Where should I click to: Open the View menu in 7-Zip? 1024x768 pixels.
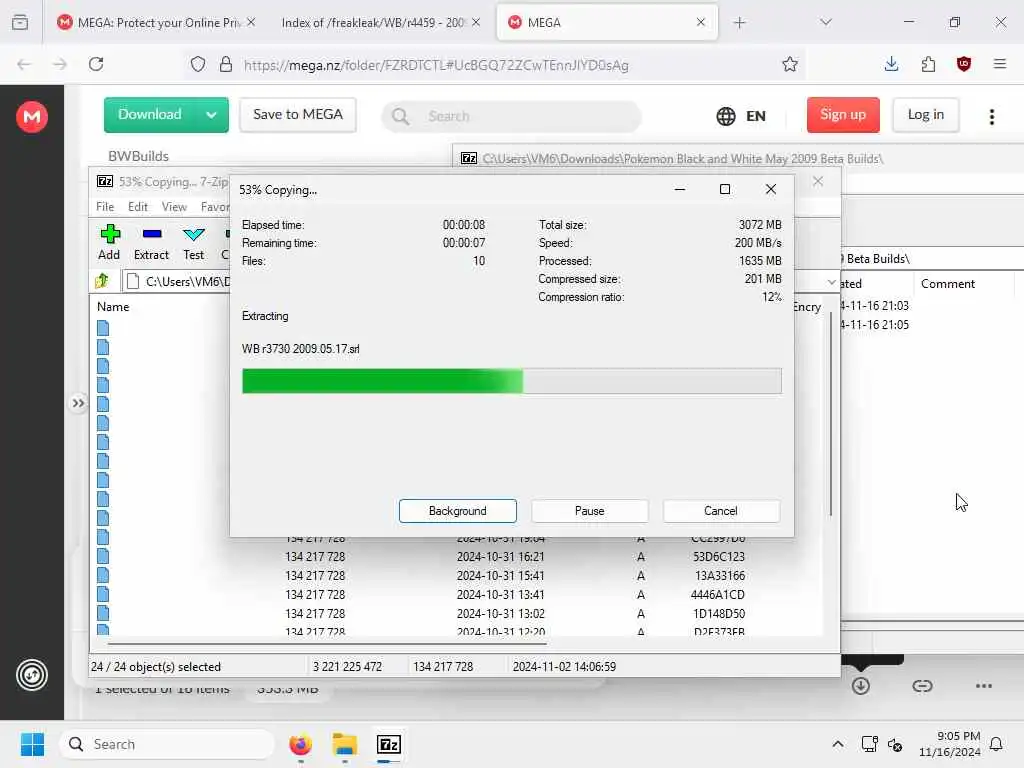click(x=174, y=207)
